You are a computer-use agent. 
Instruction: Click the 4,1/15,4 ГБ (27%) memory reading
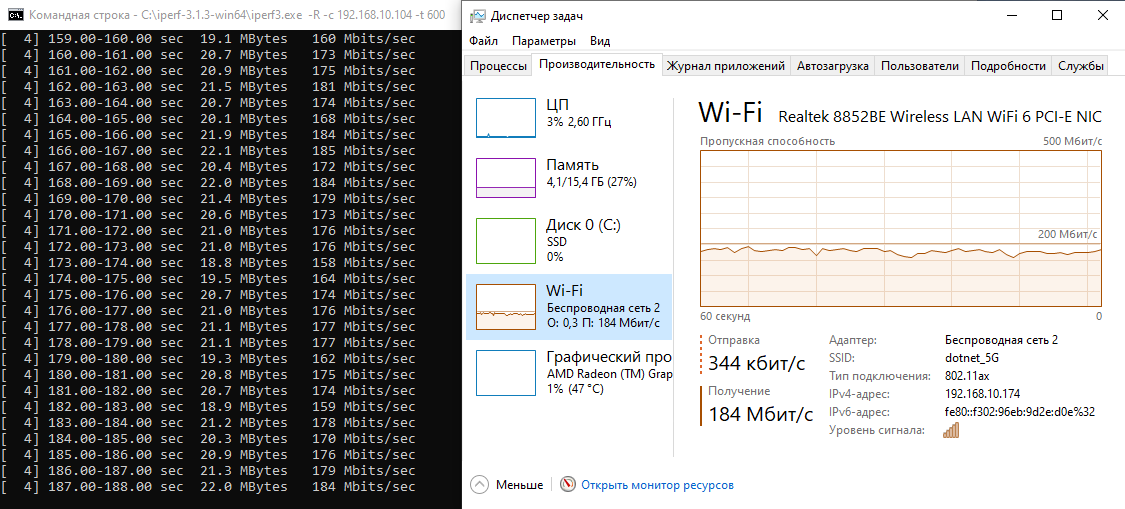591,182
